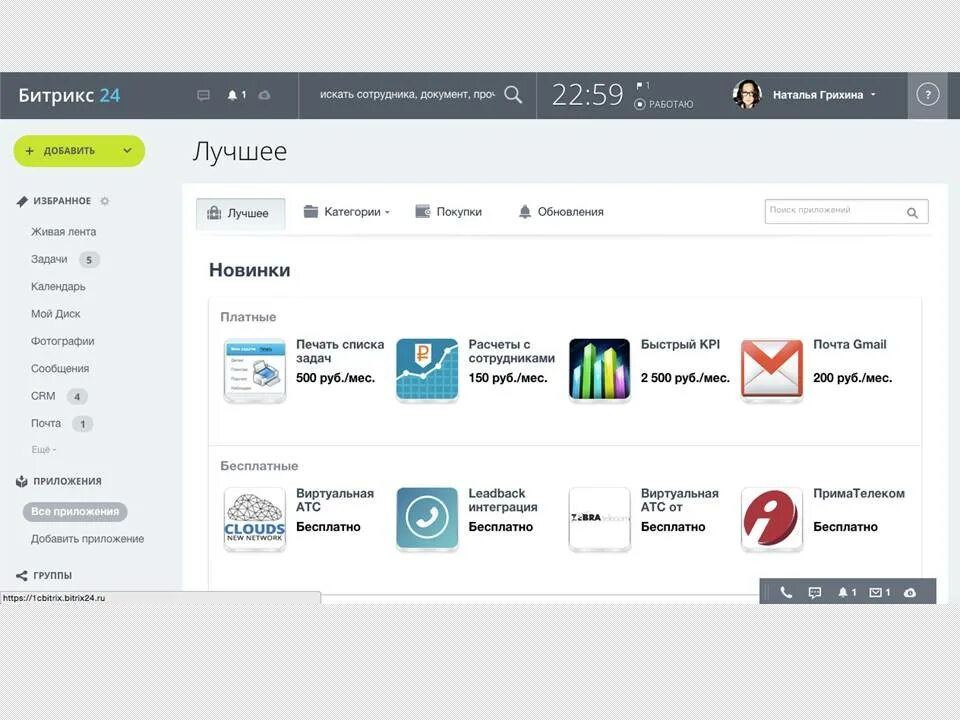Click ПримаТелеком title link
Image resolution: width=960 pixels, height=720 pixels.
click(859, 493)
